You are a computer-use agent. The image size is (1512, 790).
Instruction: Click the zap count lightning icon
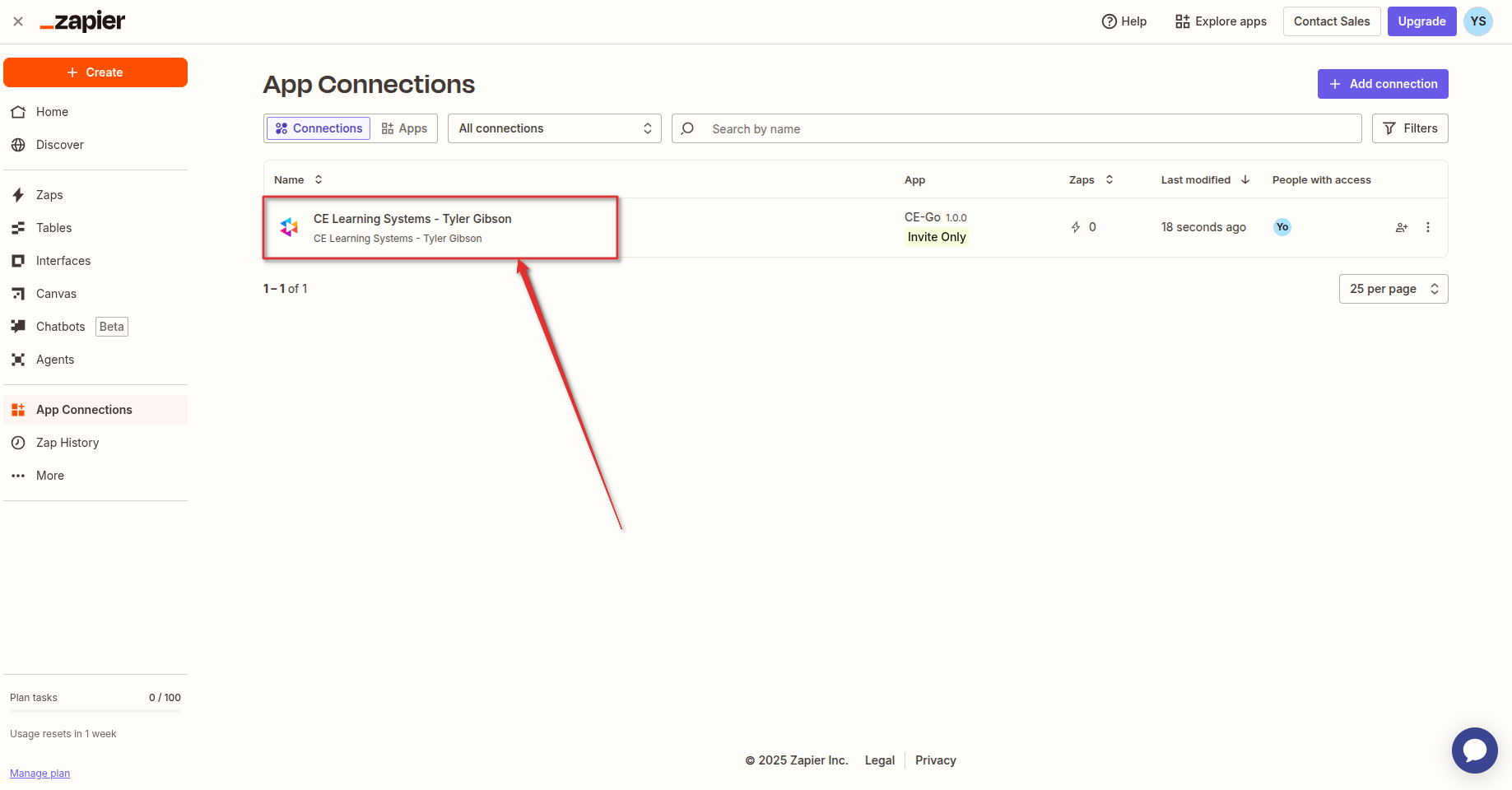click(1076, 227)
